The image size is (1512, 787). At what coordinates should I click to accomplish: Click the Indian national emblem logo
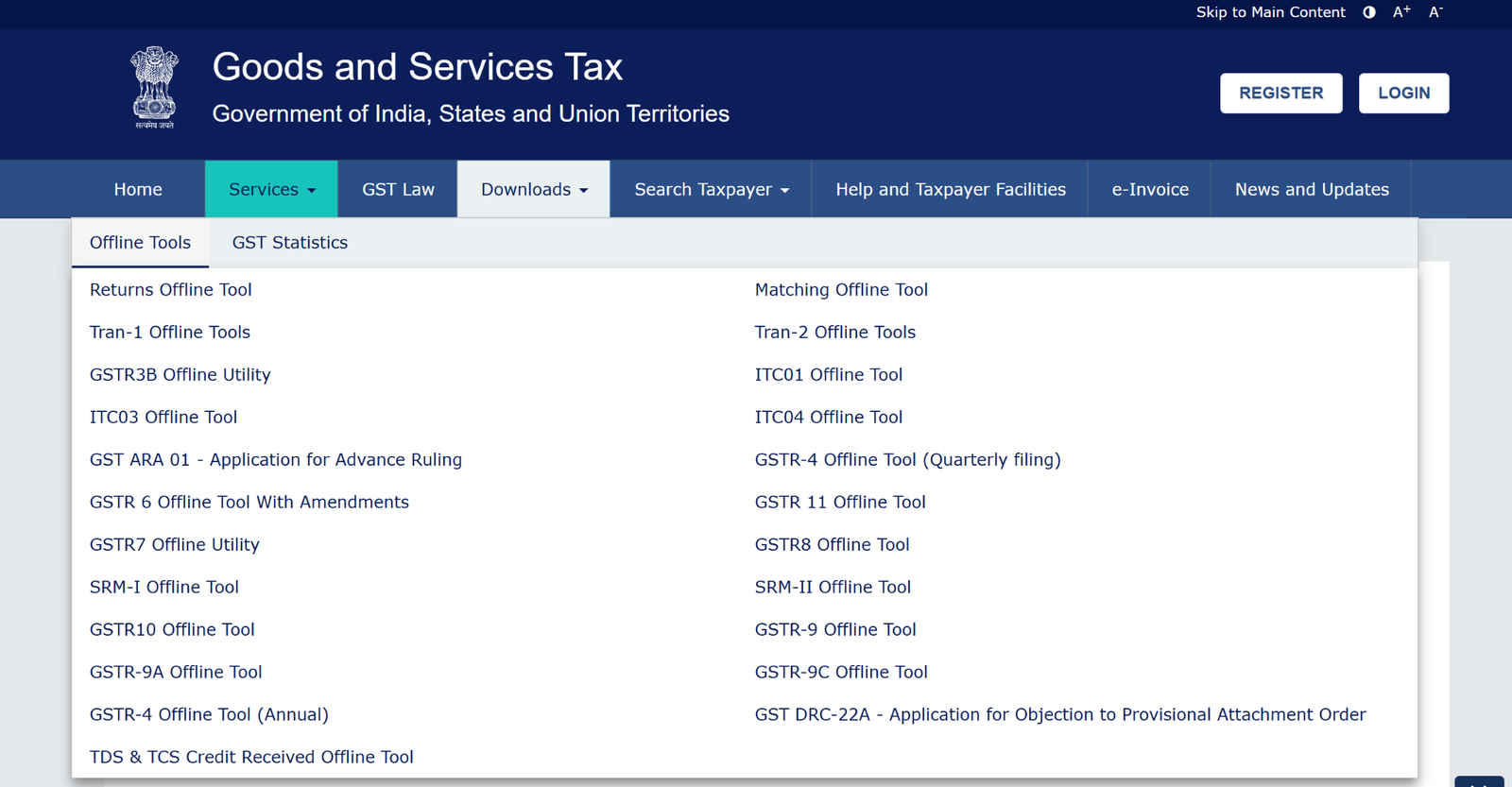pos(154,88)
